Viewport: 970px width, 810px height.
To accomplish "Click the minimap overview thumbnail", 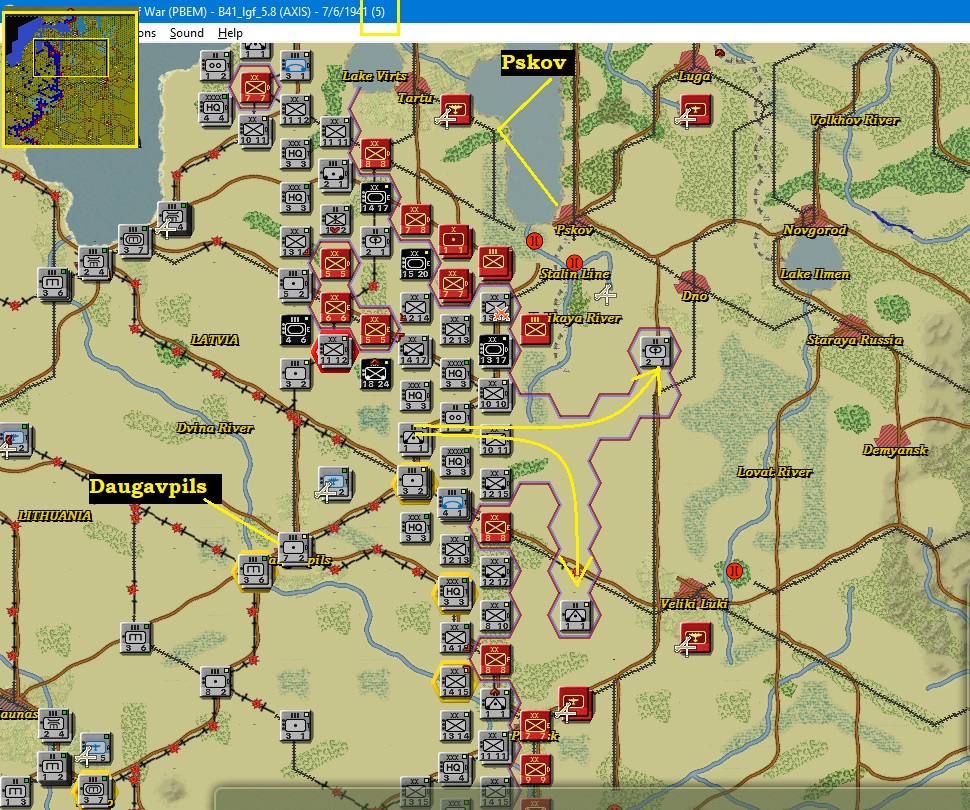I will tap(71, 79).
